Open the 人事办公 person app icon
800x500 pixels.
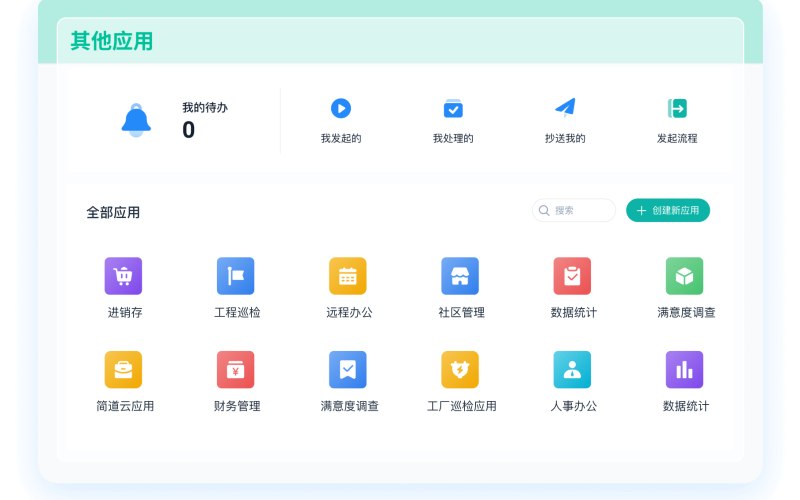[x=572, y=370]
